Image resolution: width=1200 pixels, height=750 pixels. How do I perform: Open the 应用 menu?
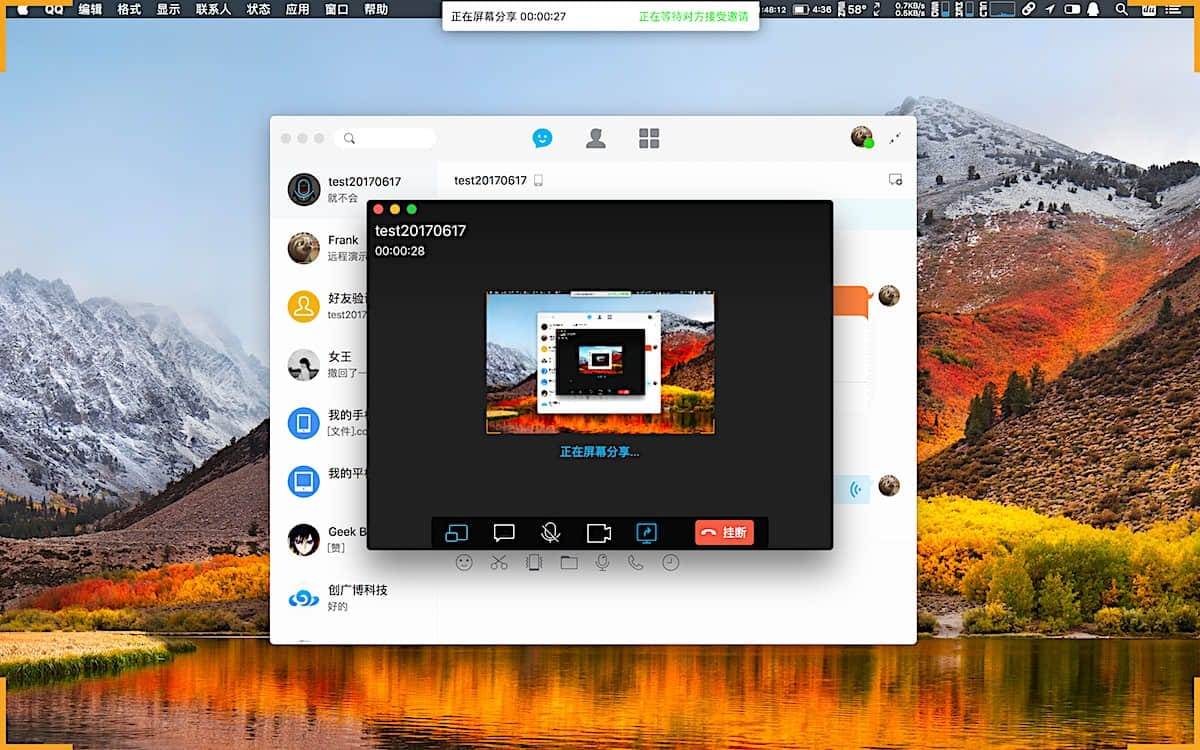pos(297,9)
